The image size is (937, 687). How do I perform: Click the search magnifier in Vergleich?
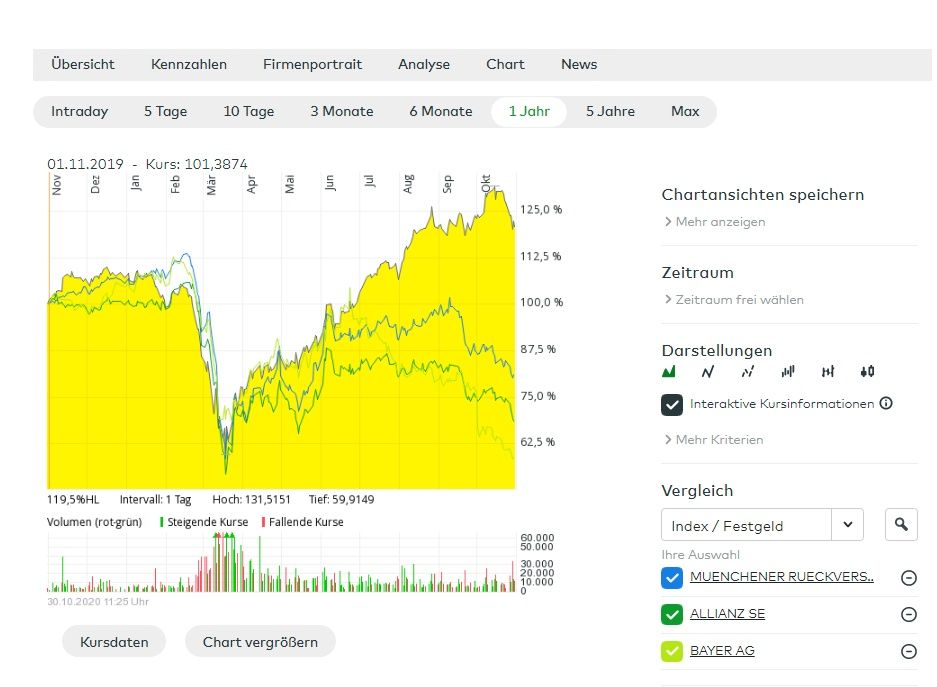pos(901,524)
